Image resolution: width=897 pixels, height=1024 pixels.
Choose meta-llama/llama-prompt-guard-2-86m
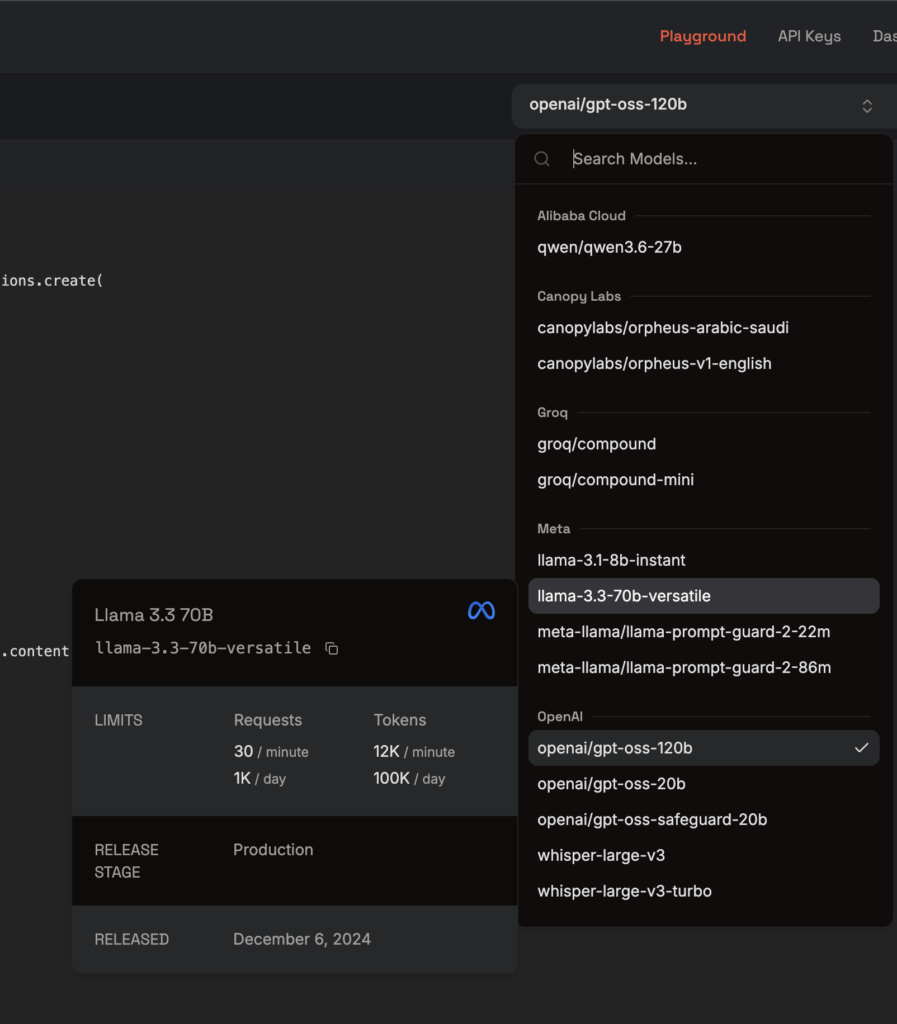tap(704, 667)
